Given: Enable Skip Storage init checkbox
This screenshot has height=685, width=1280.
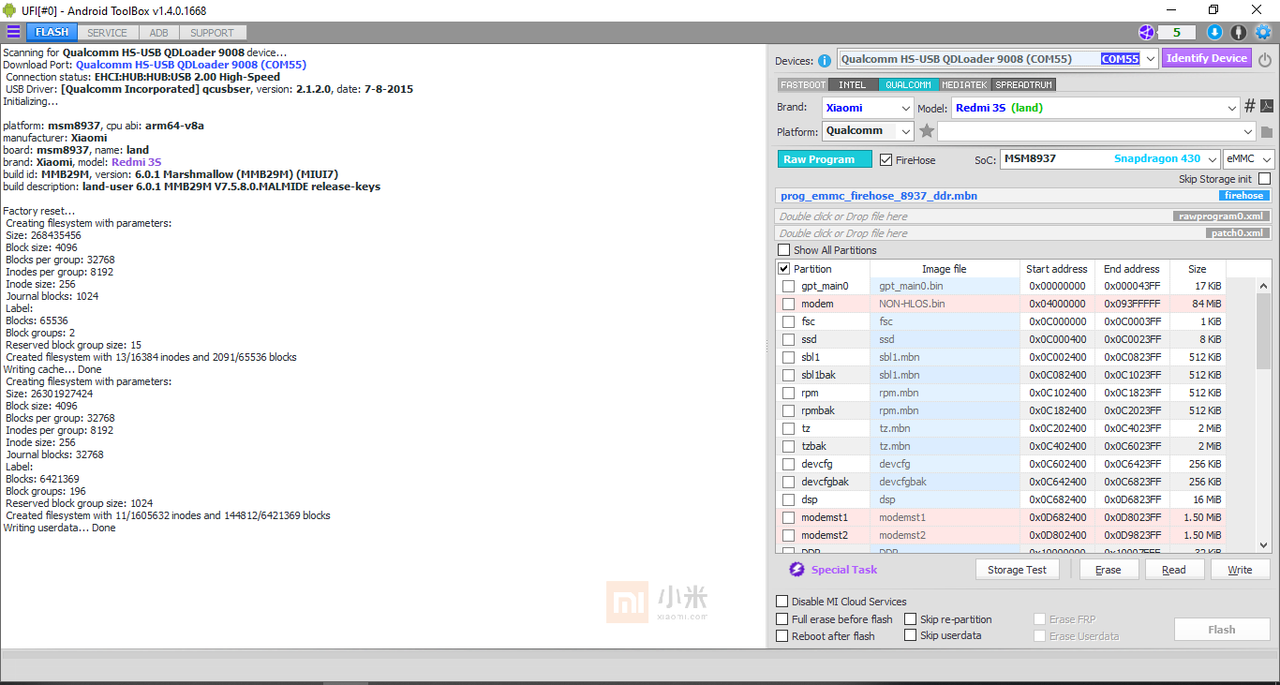Looking at the screenshot, I should click(1264, 179).
